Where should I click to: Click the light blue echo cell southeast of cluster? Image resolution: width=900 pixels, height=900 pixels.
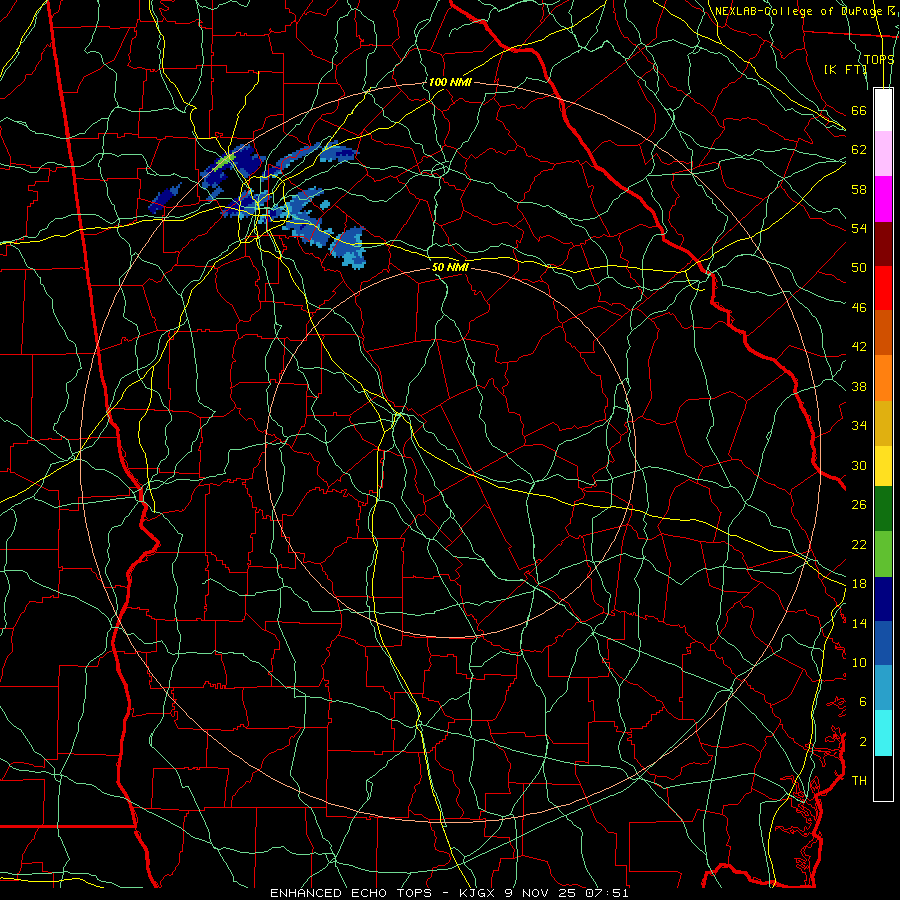coord(348,247)
